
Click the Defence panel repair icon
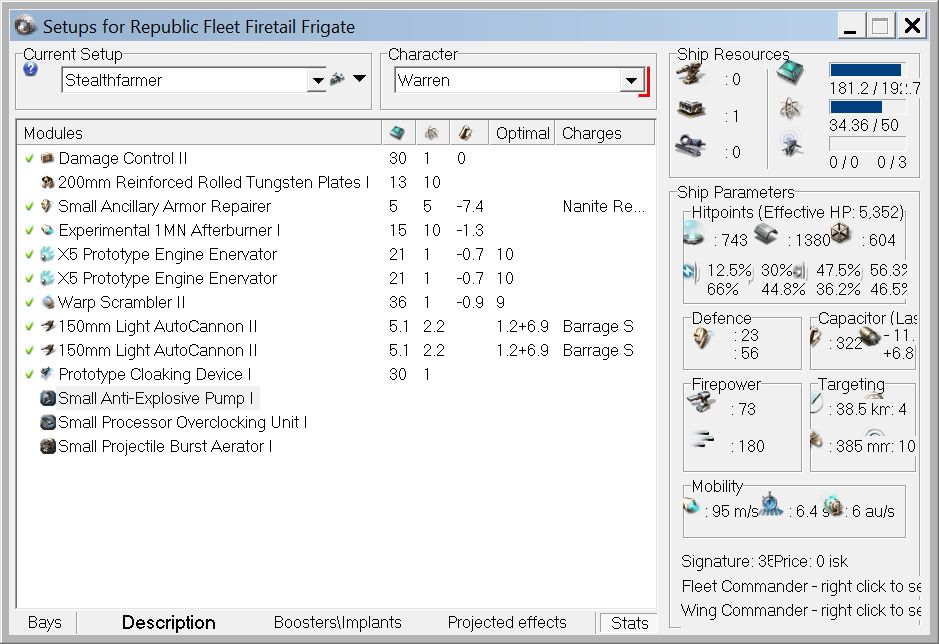(702, 339)
